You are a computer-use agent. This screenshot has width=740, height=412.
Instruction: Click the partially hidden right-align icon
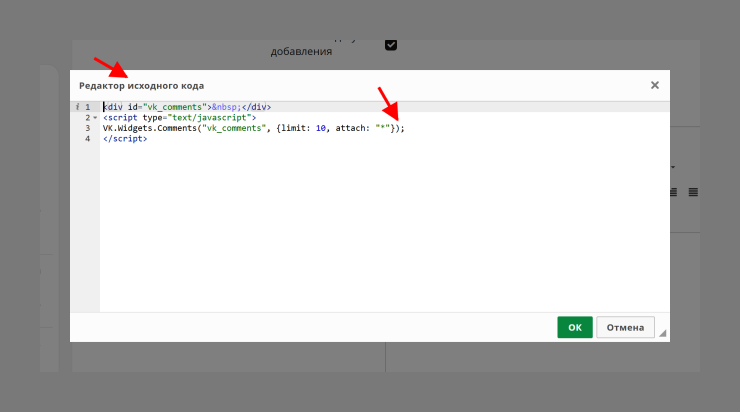coord(673,192)
